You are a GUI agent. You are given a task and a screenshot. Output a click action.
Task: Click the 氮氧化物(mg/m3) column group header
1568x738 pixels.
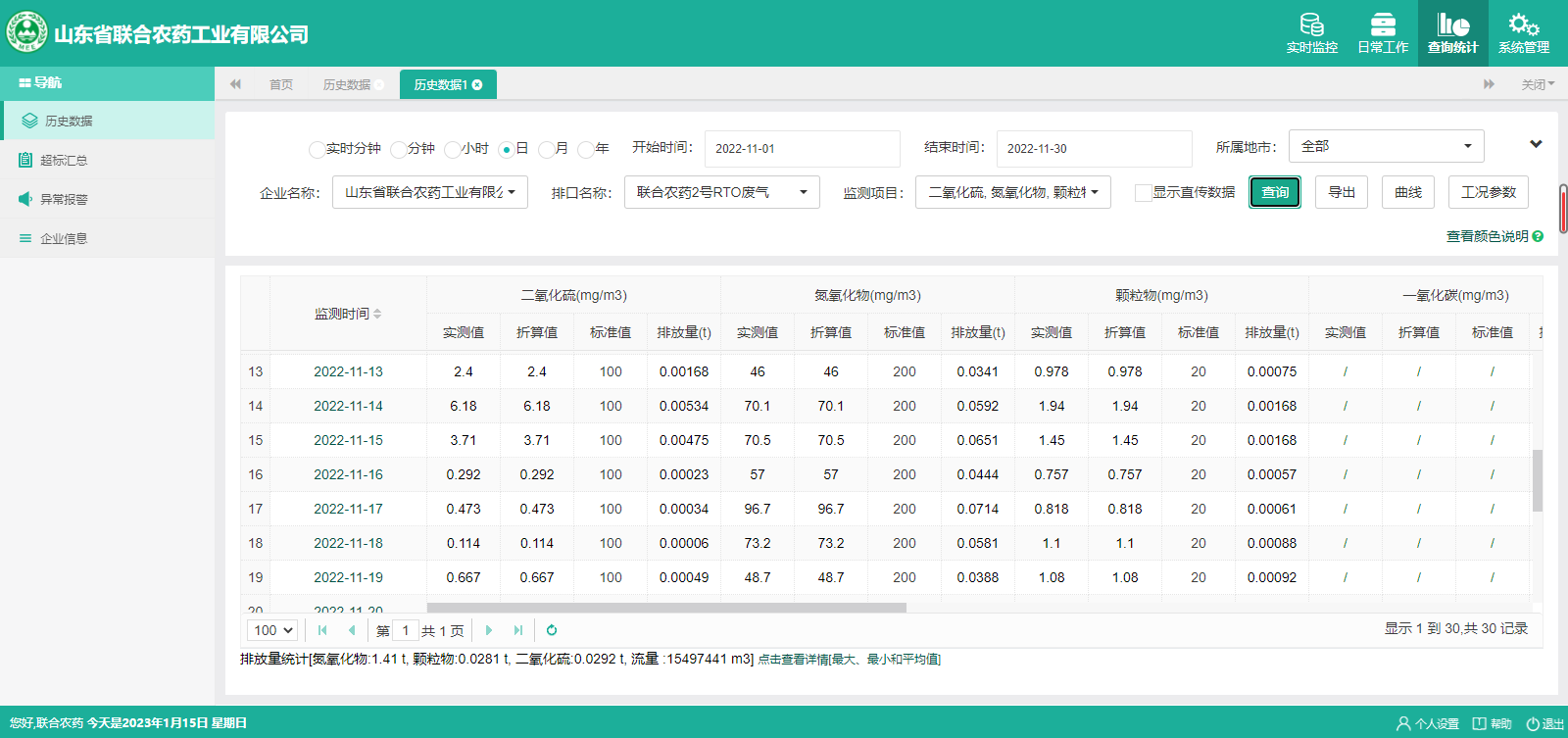pos(867,295)
